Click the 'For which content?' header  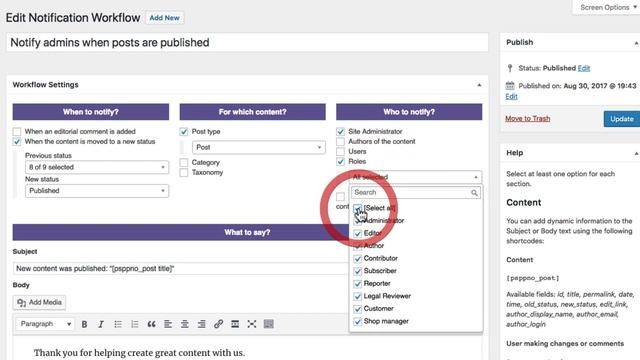(253, 112)
